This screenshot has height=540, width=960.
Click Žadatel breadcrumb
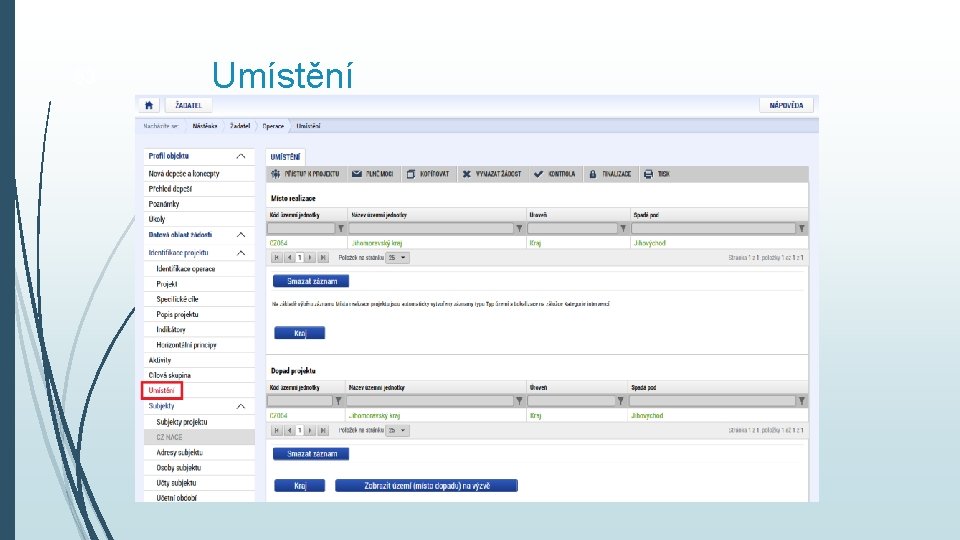click(240, 126)
